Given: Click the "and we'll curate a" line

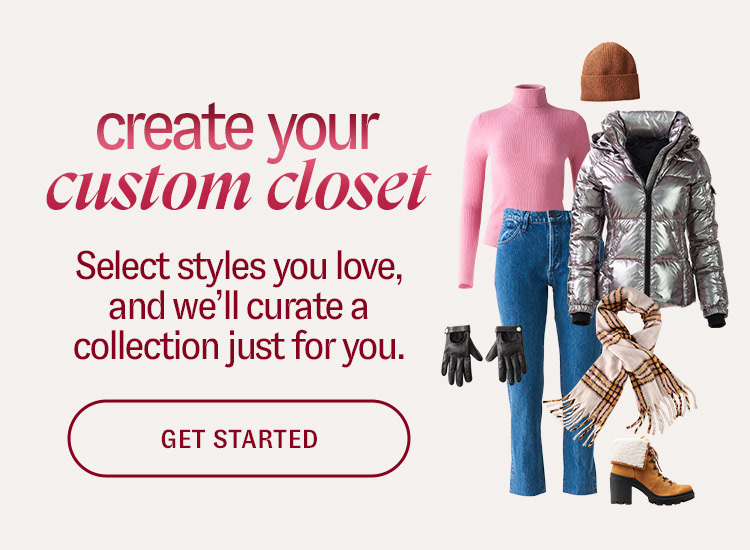Looking at the screenshot, I should (x=238, y=307).
